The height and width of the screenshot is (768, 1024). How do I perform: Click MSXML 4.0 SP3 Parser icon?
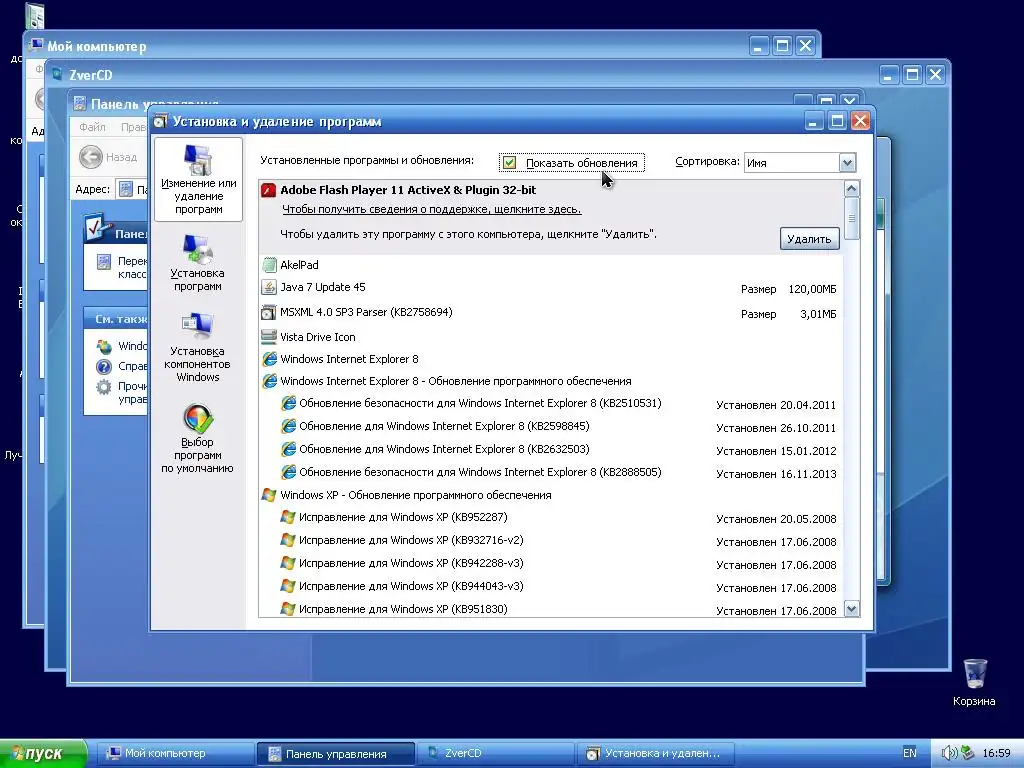(269, 312)
